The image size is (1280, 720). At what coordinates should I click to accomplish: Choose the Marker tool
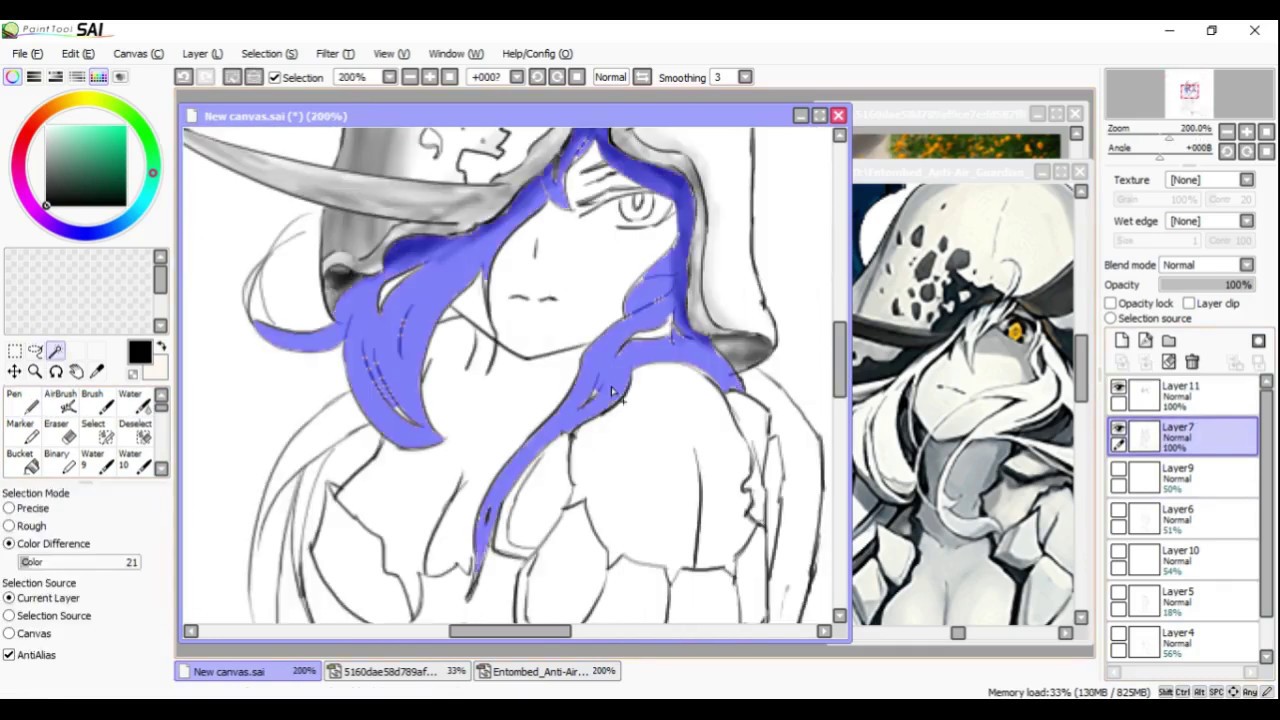click(x=20, y=432)
